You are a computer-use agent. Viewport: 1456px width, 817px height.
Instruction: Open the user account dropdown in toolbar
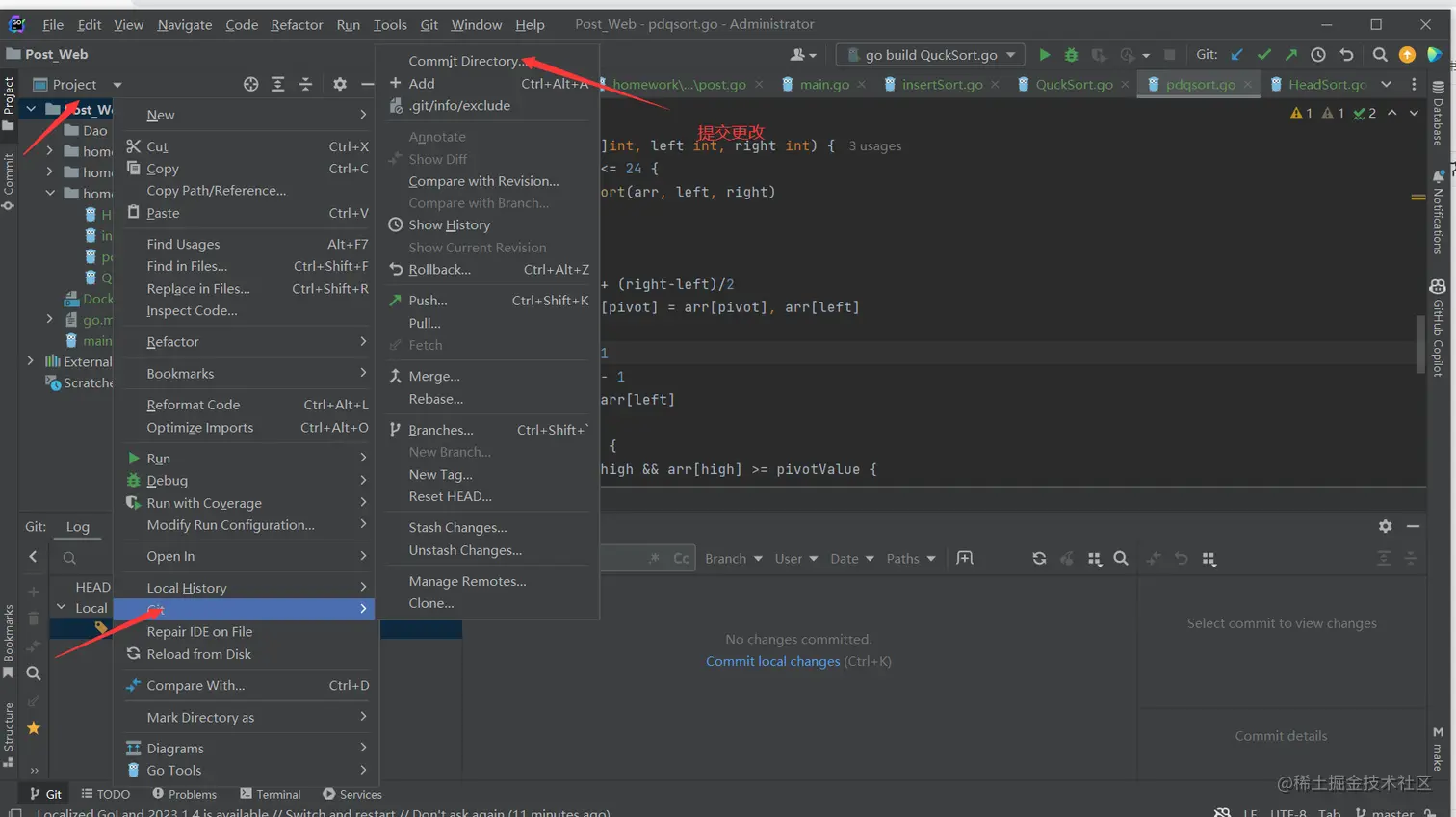[x=803, y=55]
